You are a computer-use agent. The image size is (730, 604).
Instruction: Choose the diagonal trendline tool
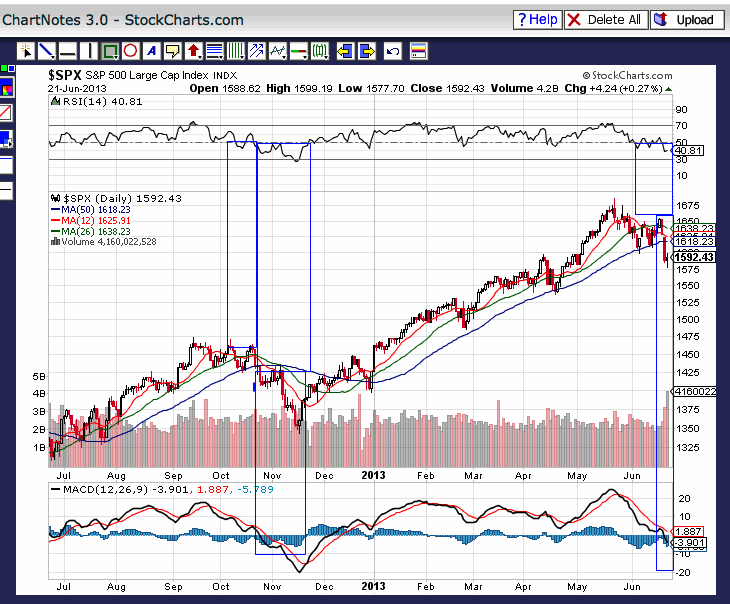(x=47, y=51)
